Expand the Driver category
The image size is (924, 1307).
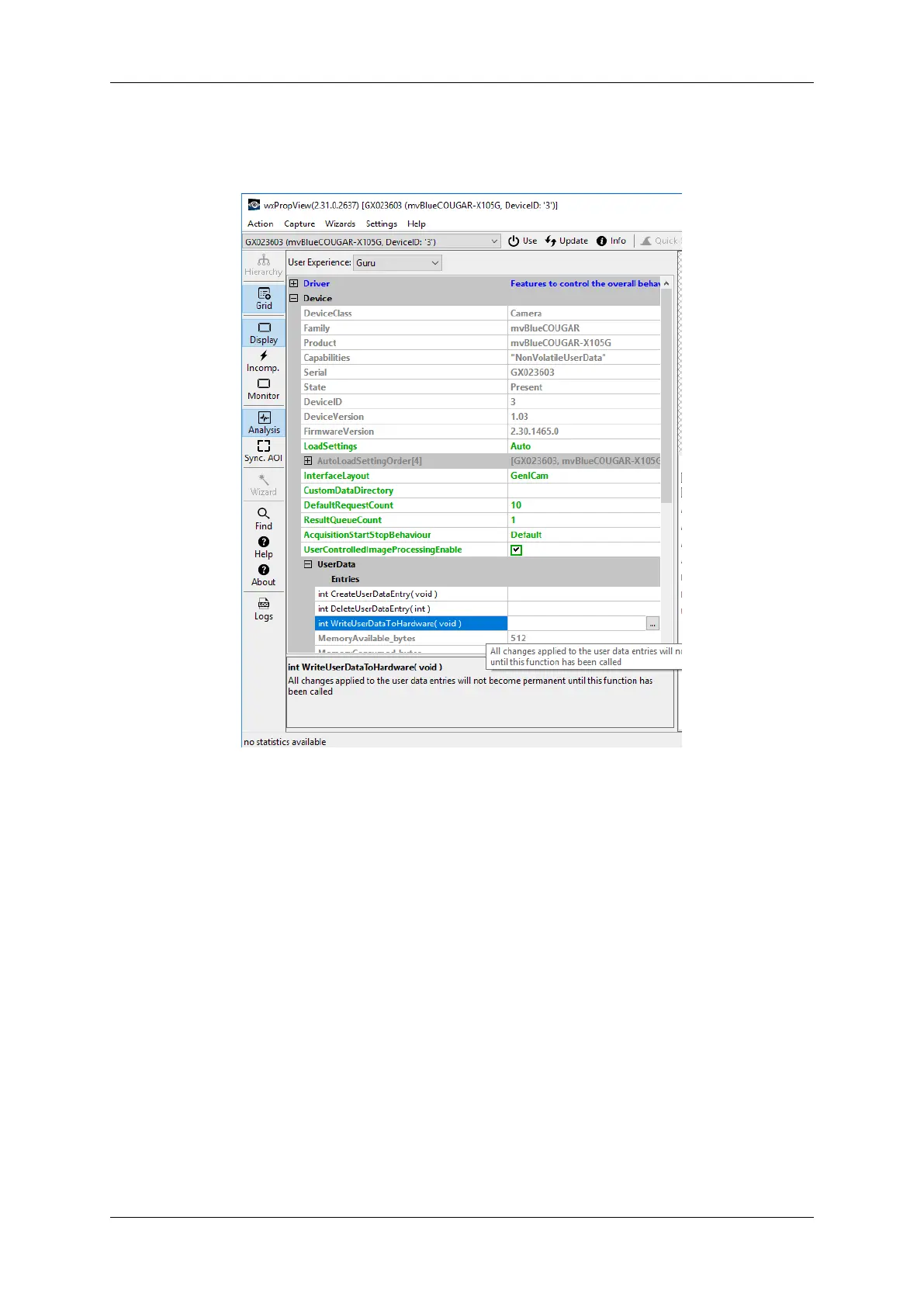point(293,283)
